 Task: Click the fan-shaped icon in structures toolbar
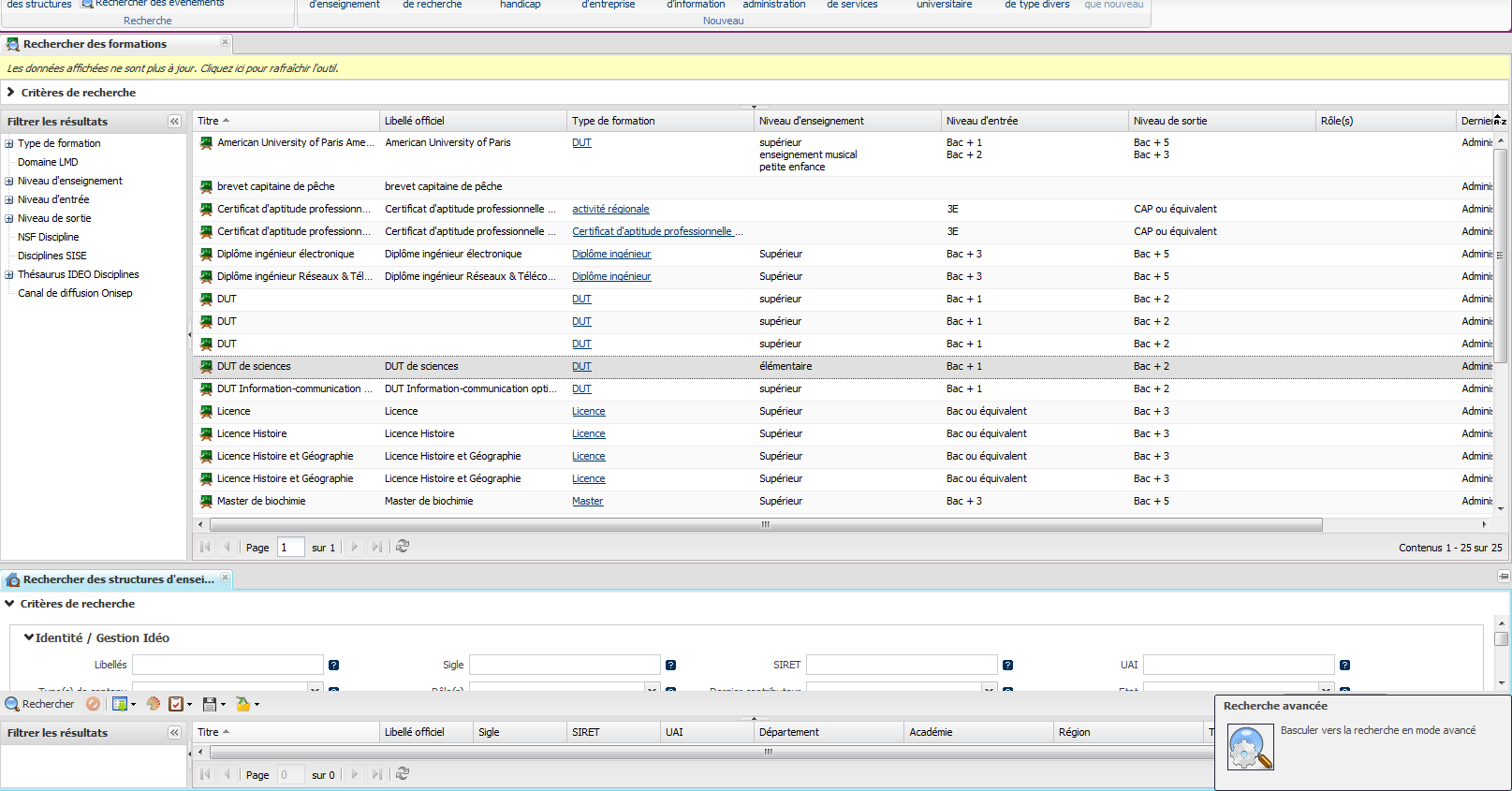click(154, 704)
